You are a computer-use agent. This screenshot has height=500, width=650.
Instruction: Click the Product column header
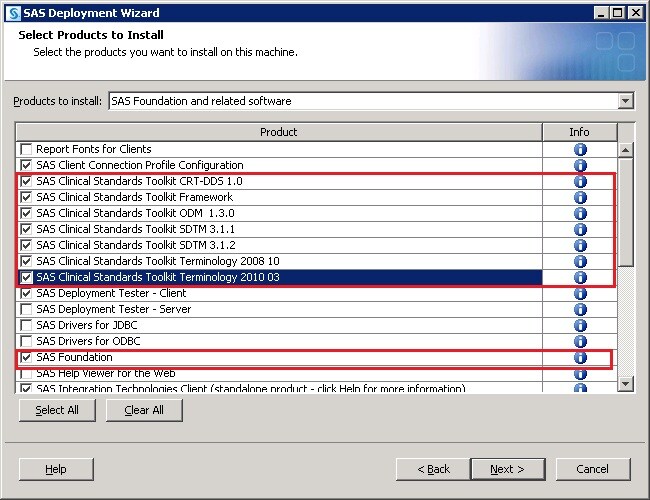click(278, 132)
